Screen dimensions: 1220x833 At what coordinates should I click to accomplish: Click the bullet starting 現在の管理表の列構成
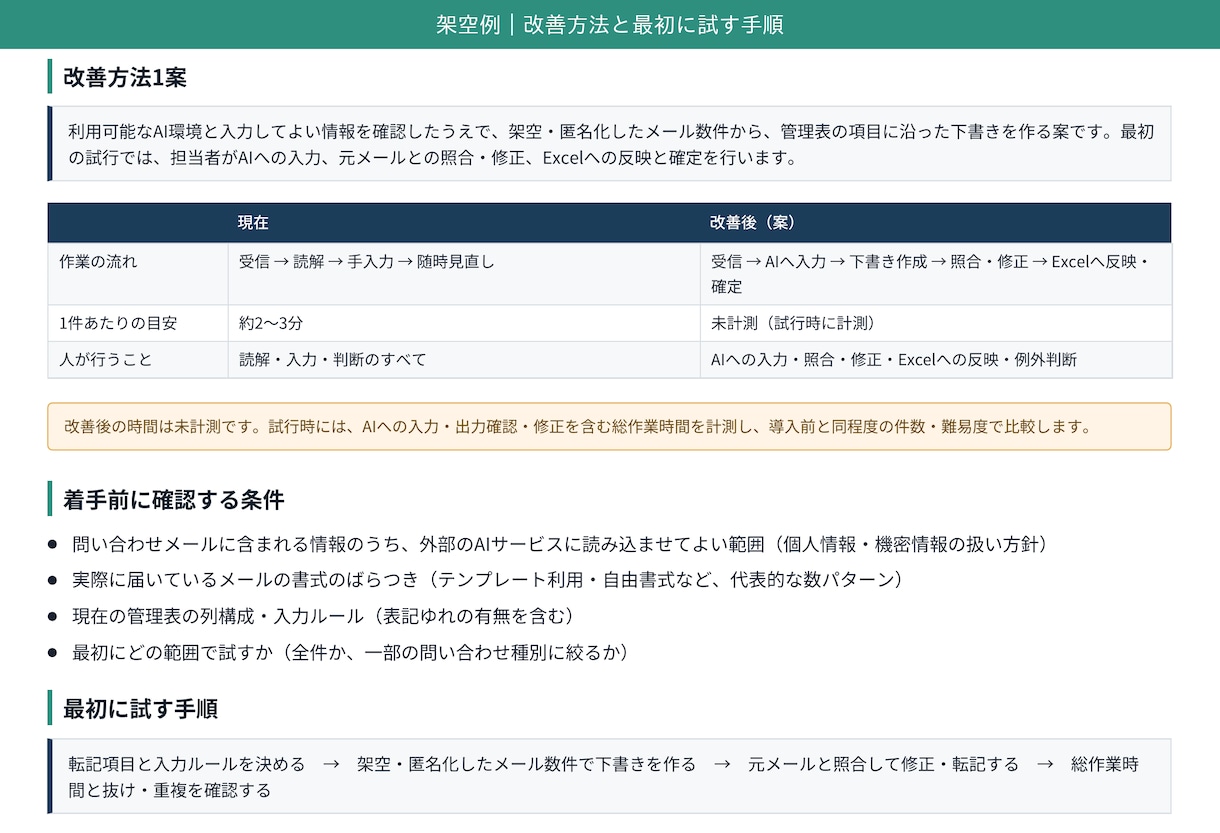click(324, 616)
